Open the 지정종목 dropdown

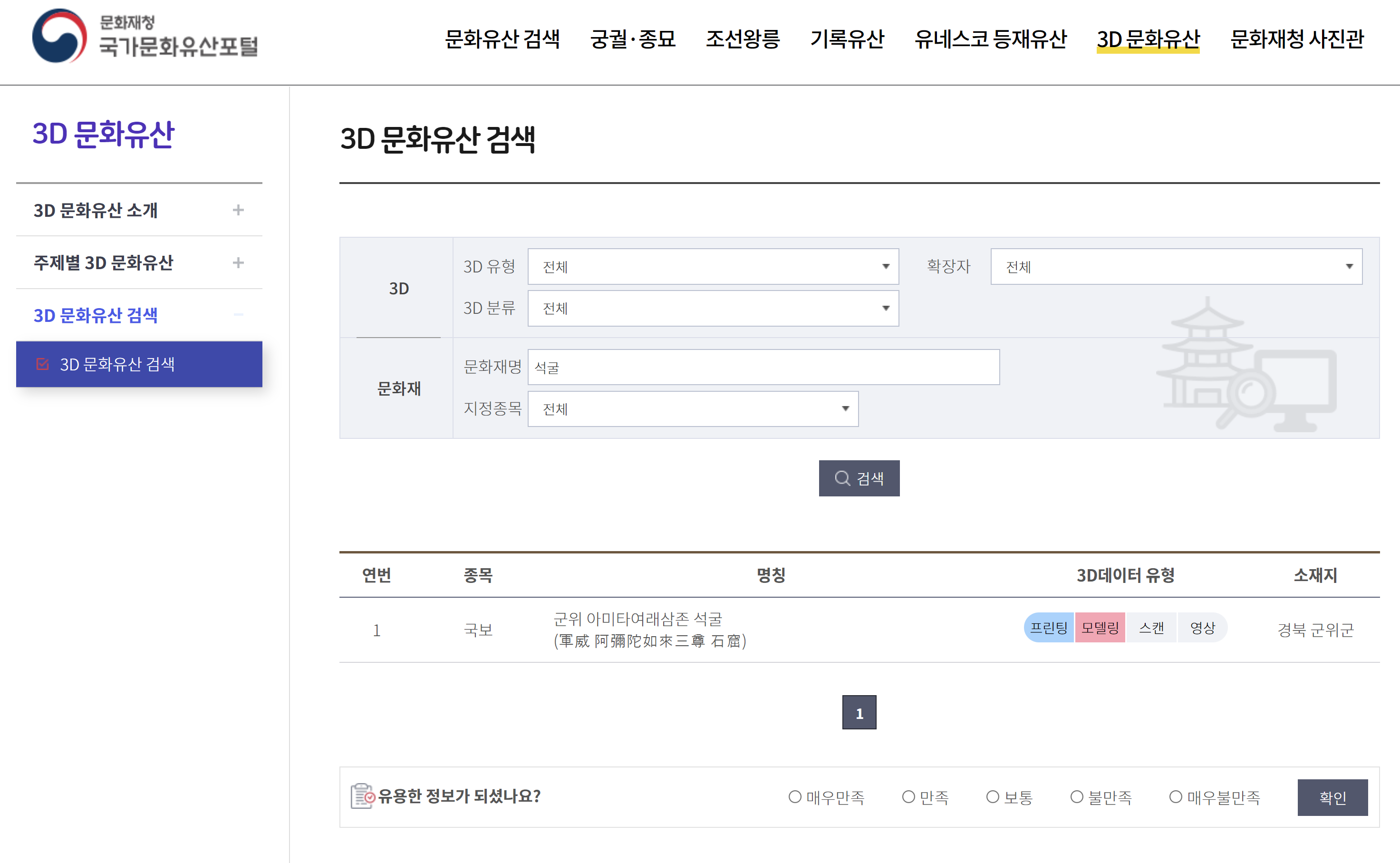click(693, 408)
